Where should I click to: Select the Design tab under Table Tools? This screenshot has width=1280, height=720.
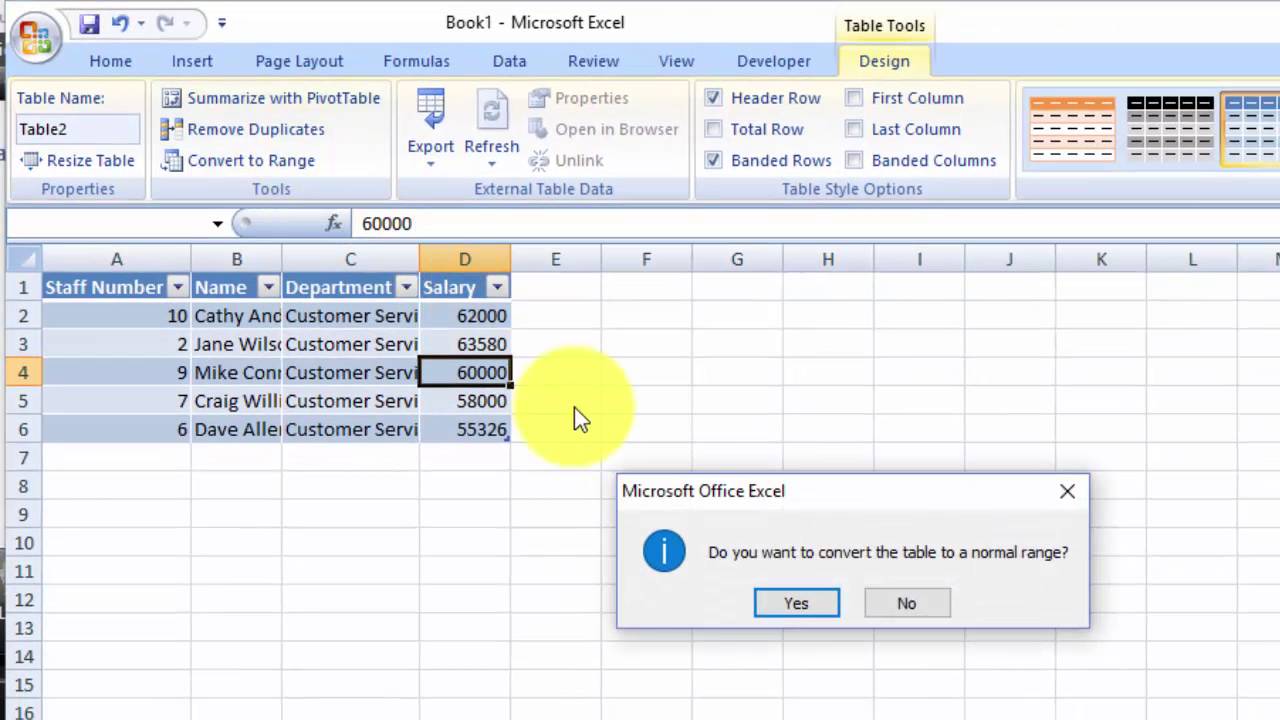coord(884,61)
